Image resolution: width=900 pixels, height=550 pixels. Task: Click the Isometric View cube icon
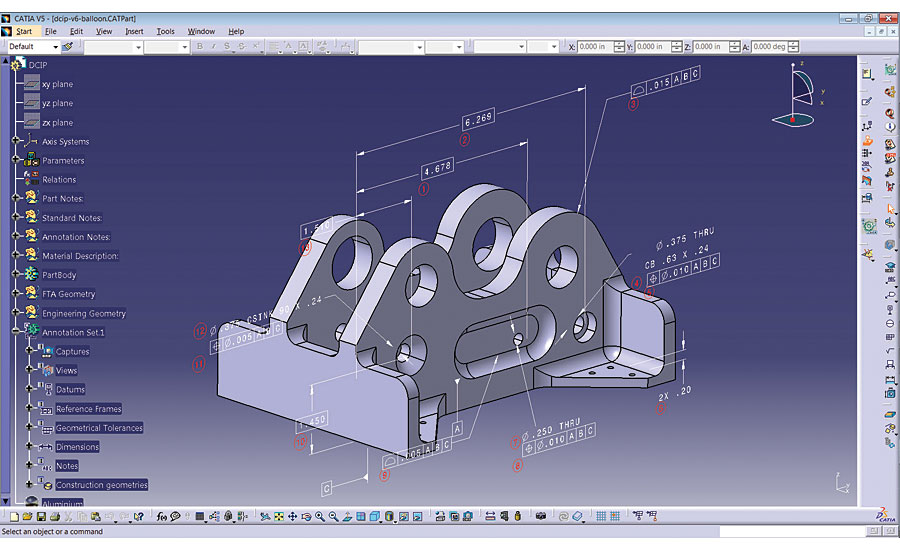(374, 516)
